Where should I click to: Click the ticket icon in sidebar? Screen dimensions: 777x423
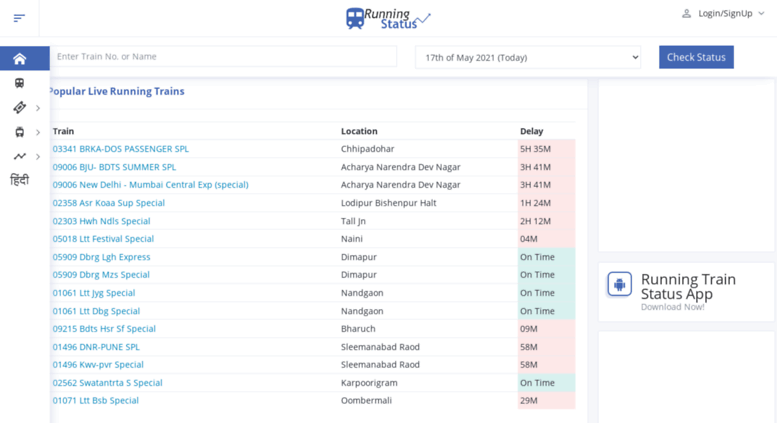19,108
